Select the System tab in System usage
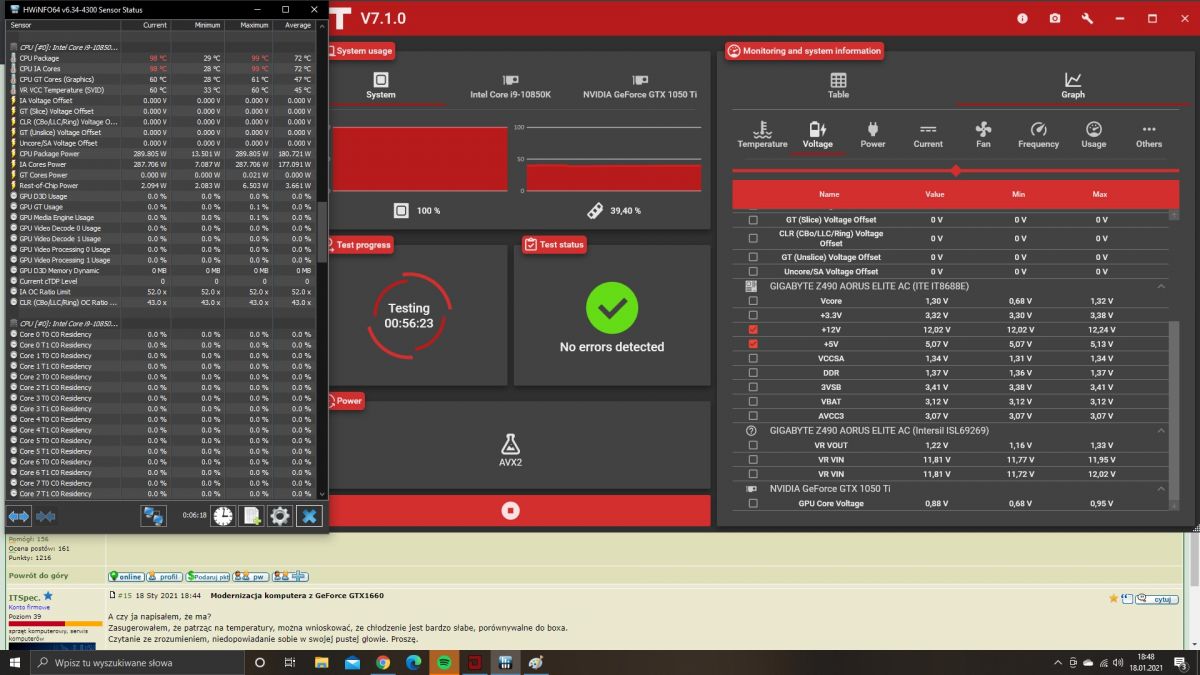The height and width of the screenshot is (675, 1200). 381,86
